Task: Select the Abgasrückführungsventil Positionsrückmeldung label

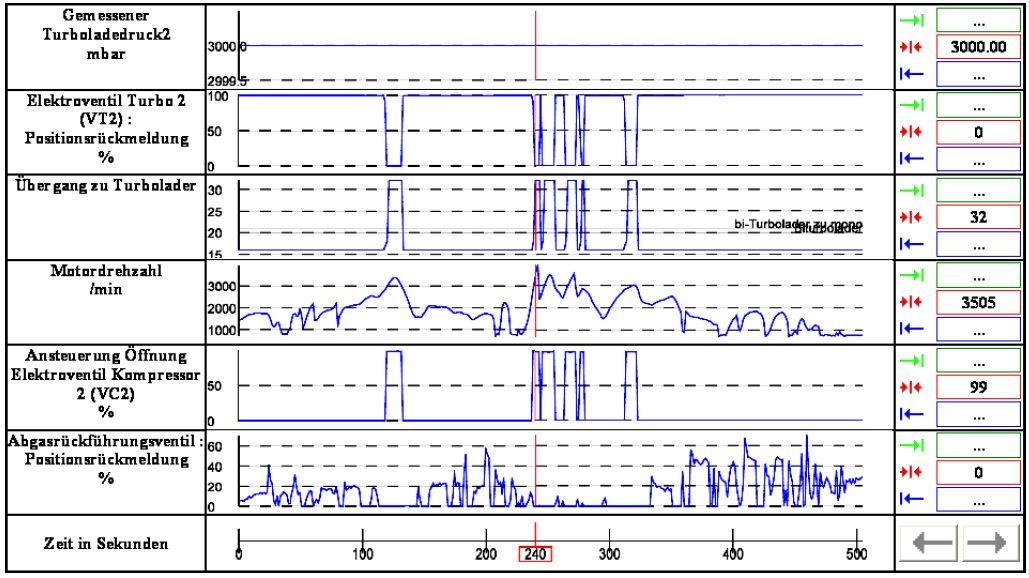Action: (x=106, y=459)
